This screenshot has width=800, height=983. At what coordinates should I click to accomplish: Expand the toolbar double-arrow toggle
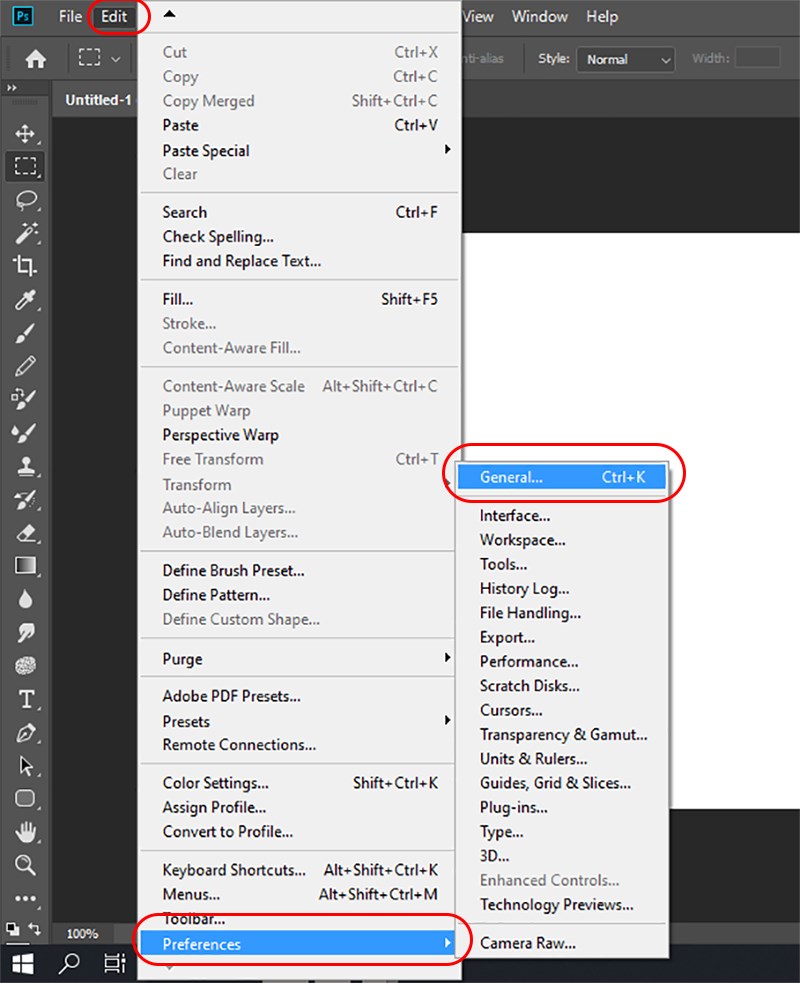[11, 88]
